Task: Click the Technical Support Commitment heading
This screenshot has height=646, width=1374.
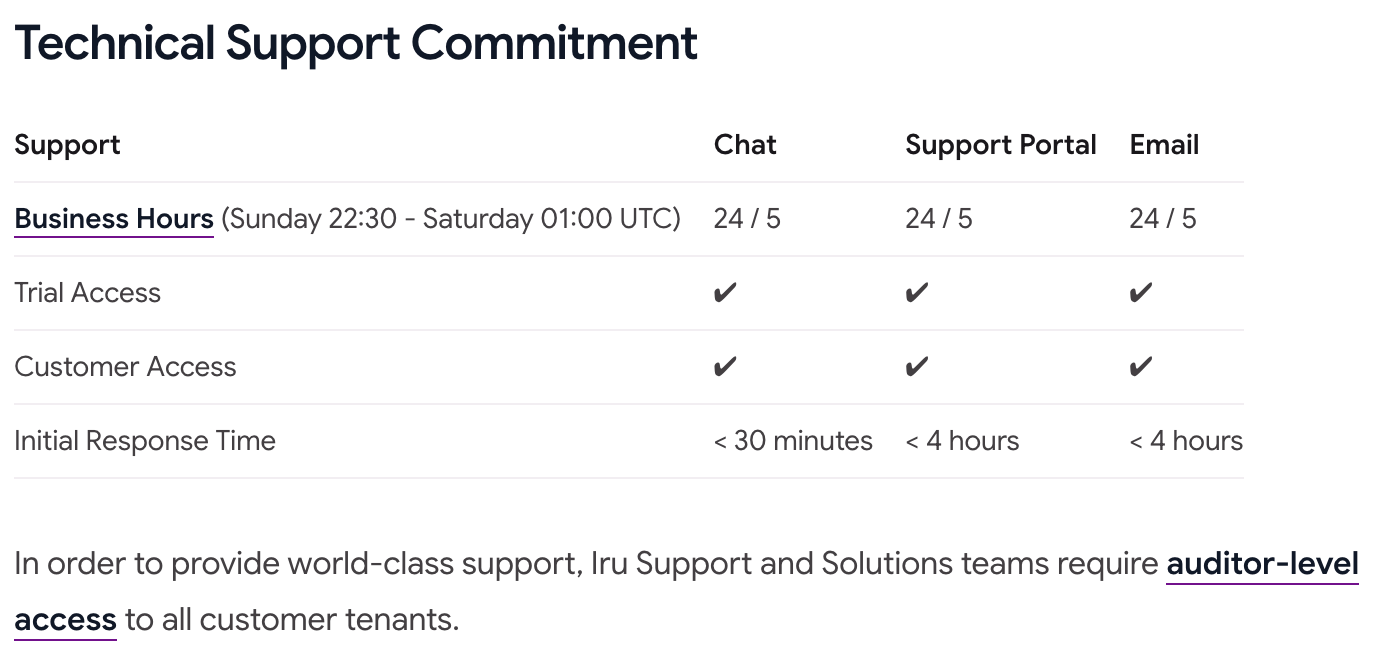Action: coord(356,43)
